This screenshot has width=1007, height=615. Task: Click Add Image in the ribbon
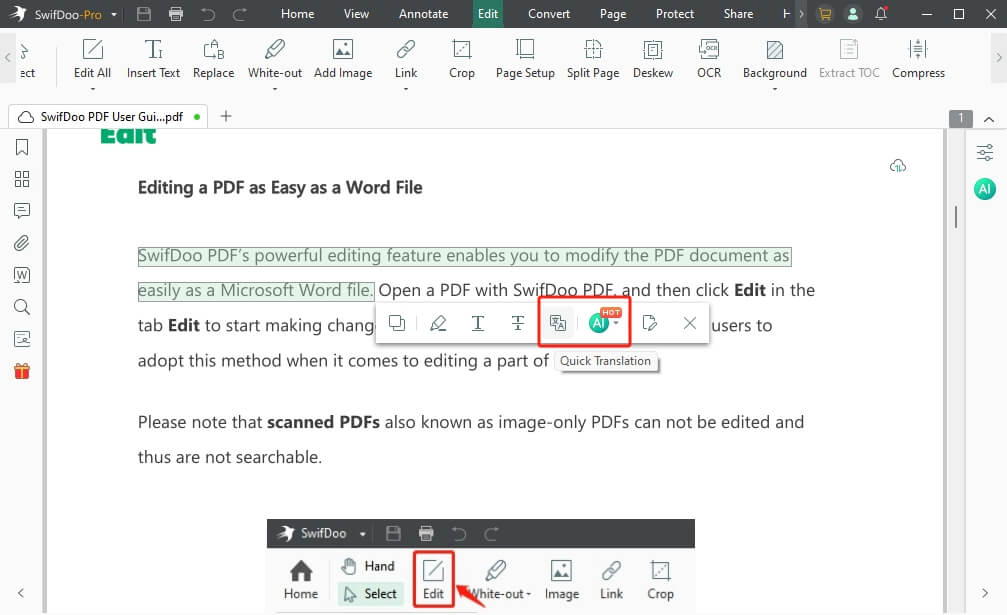(x=343, y=58)
